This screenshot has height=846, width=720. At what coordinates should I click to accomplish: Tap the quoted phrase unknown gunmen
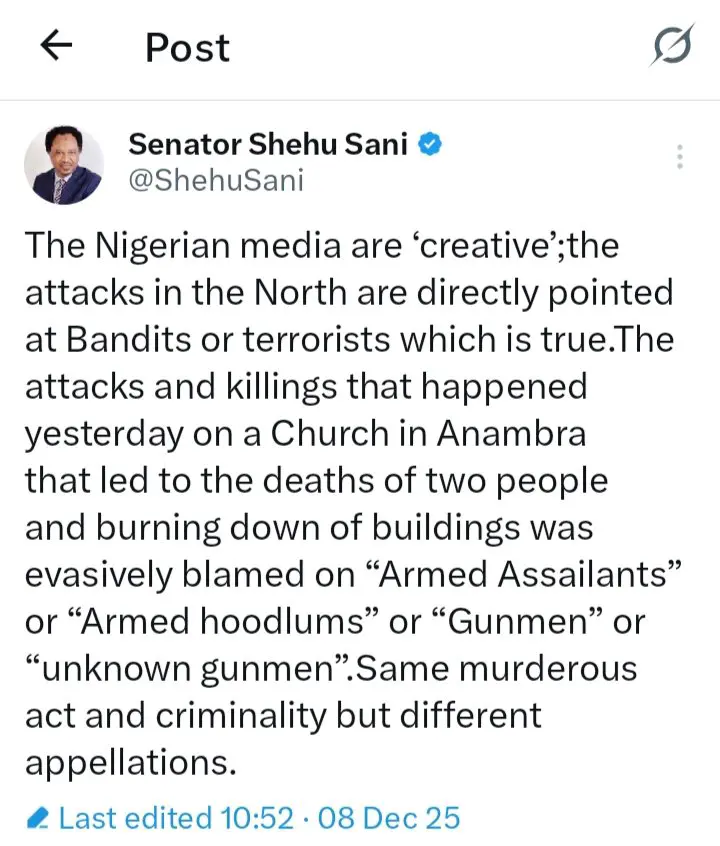point(186,667)
